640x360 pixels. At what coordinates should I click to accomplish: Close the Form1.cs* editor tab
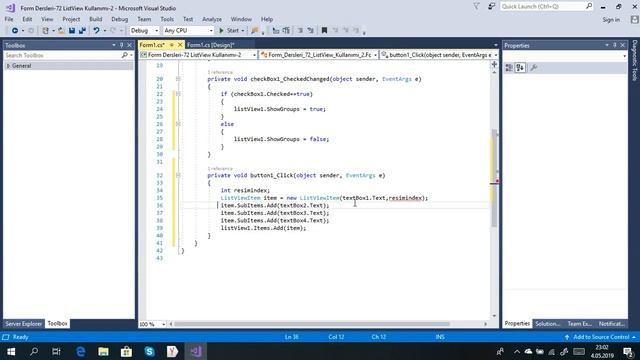(180, 45)
